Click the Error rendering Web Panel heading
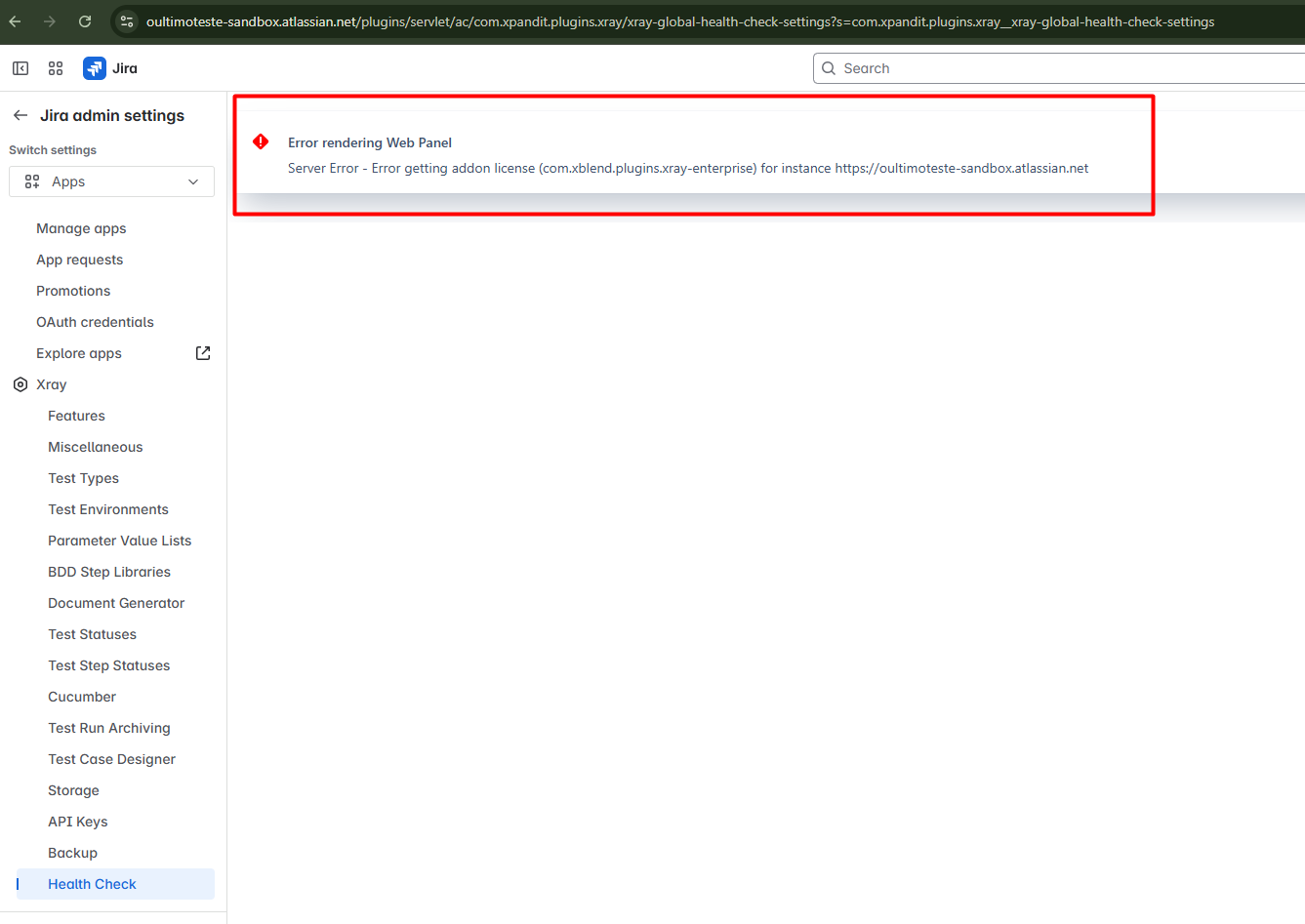This screenshot has height=924, width=1305. 370,142
